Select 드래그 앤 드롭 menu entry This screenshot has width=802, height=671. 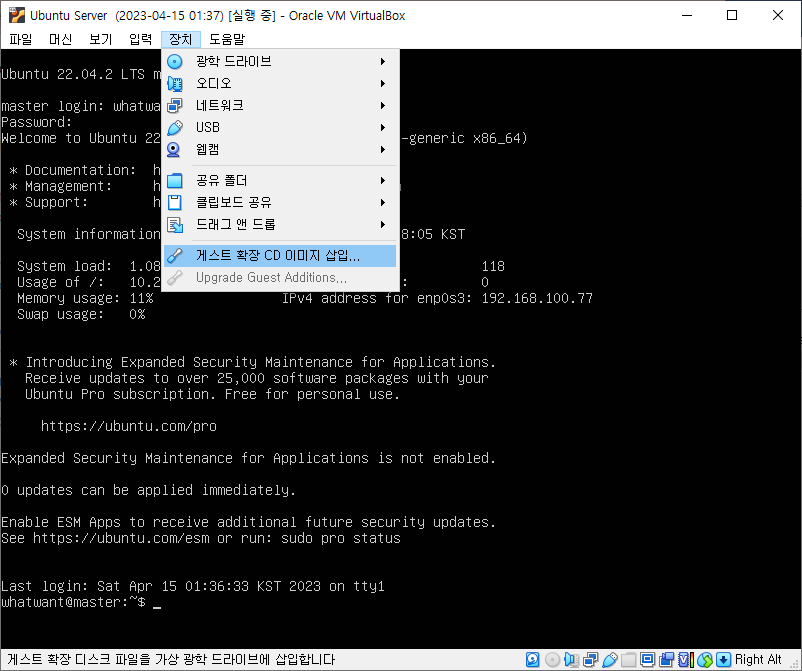pyautogui.click(x=280, y=225)
